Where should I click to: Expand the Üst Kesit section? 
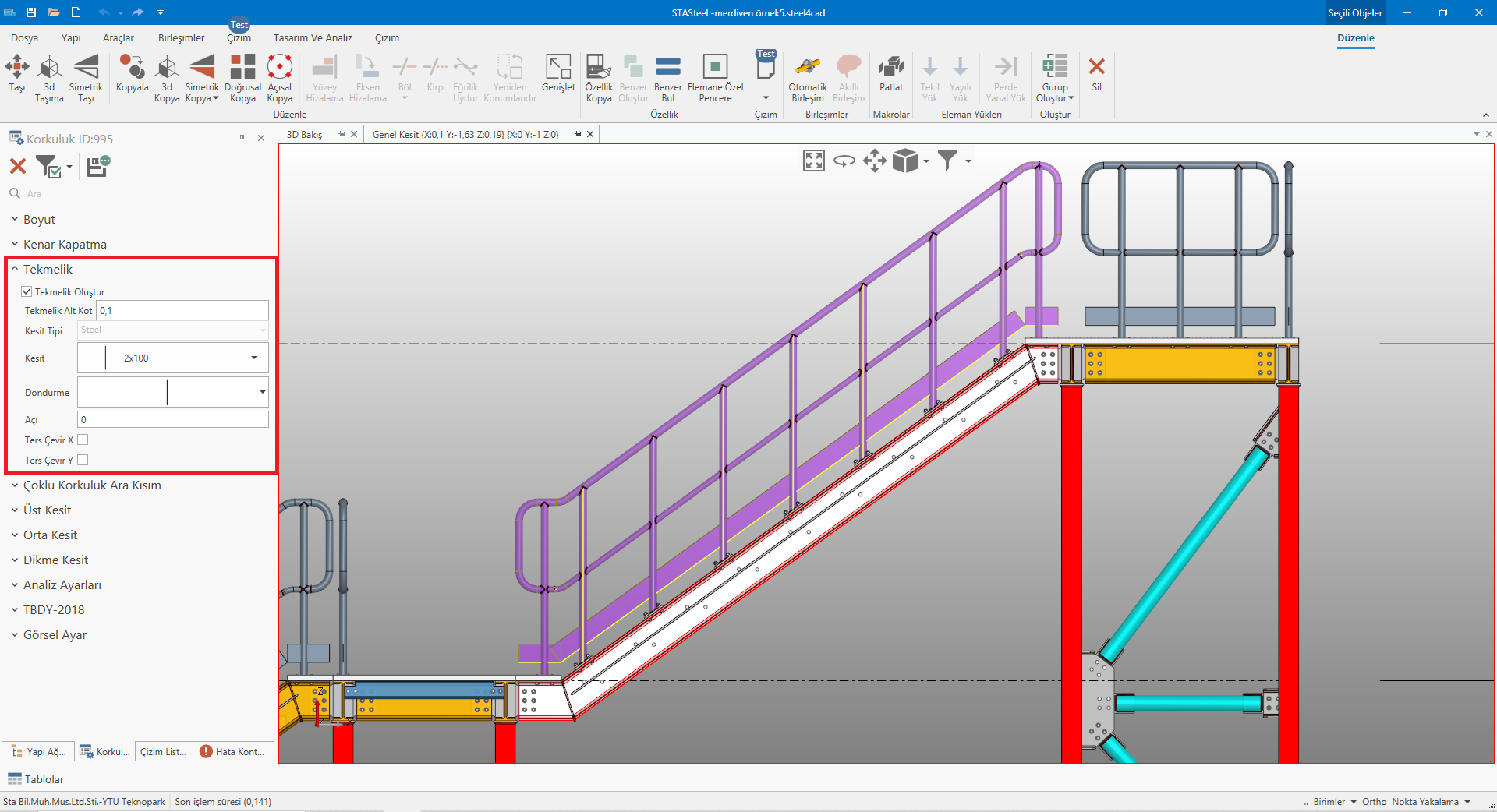pyautogui.click(x=47, y=510)
